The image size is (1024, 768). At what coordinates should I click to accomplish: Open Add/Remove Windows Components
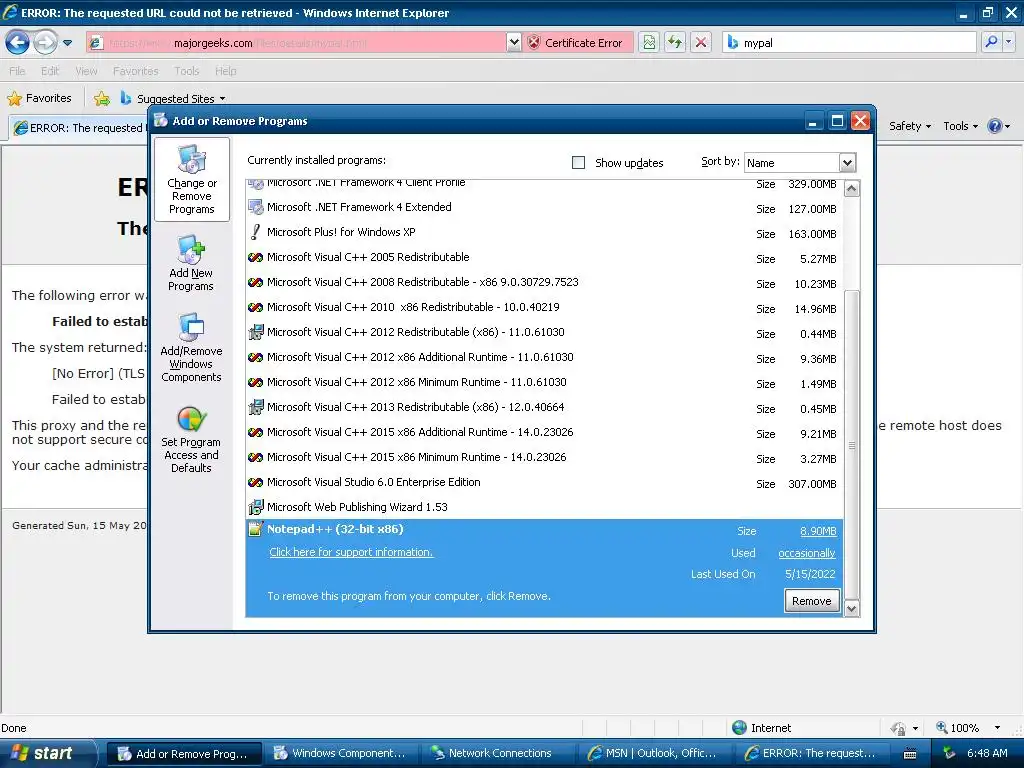(x=191, y=347)
